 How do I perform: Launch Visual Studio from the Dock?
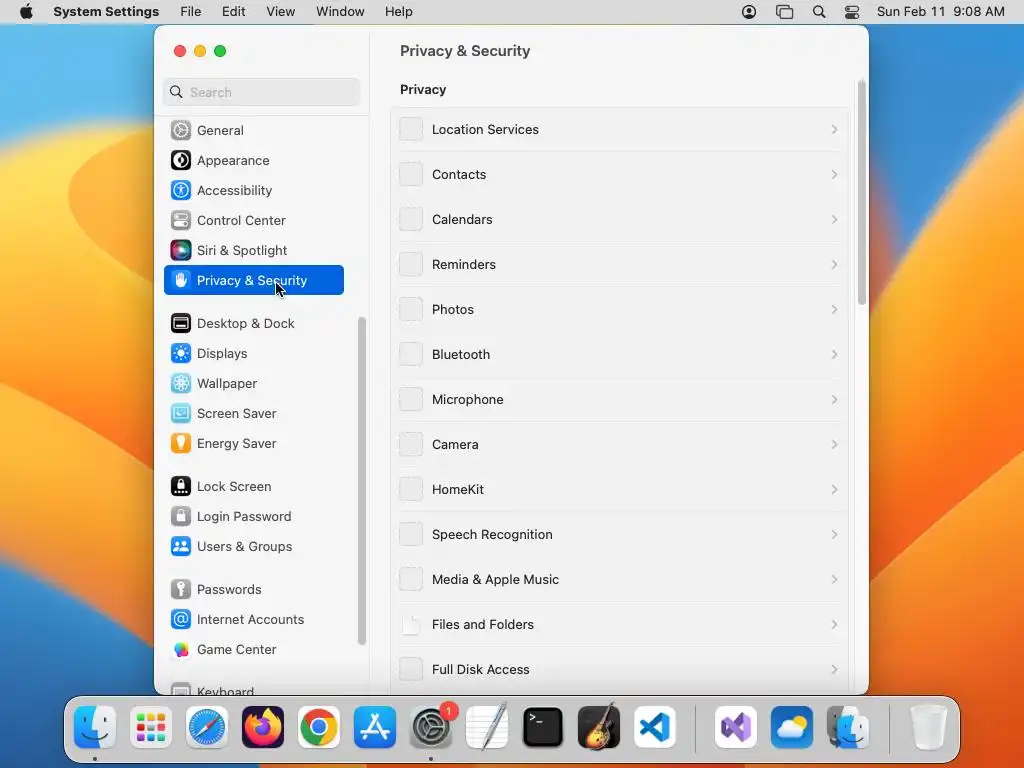735,727
